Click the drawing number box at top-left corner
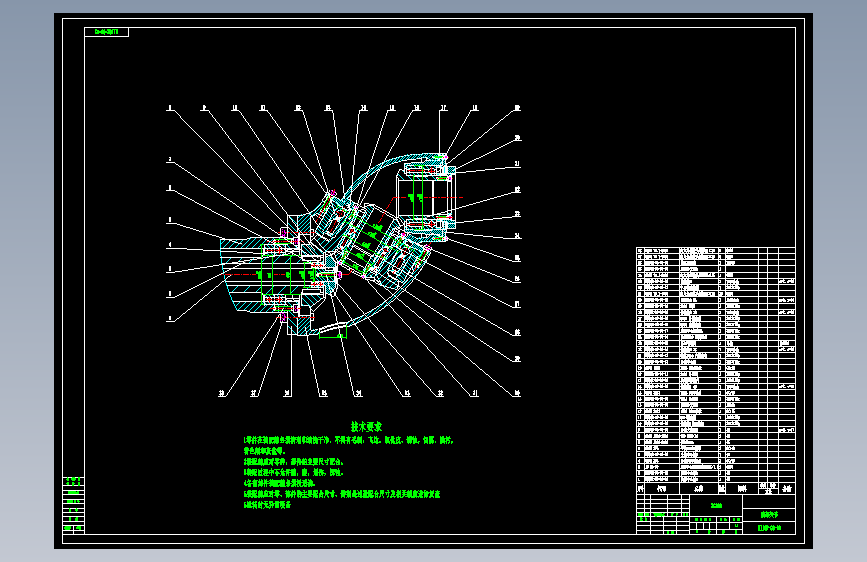Screen dimensions: 867x562 click(x=107, y=32)
